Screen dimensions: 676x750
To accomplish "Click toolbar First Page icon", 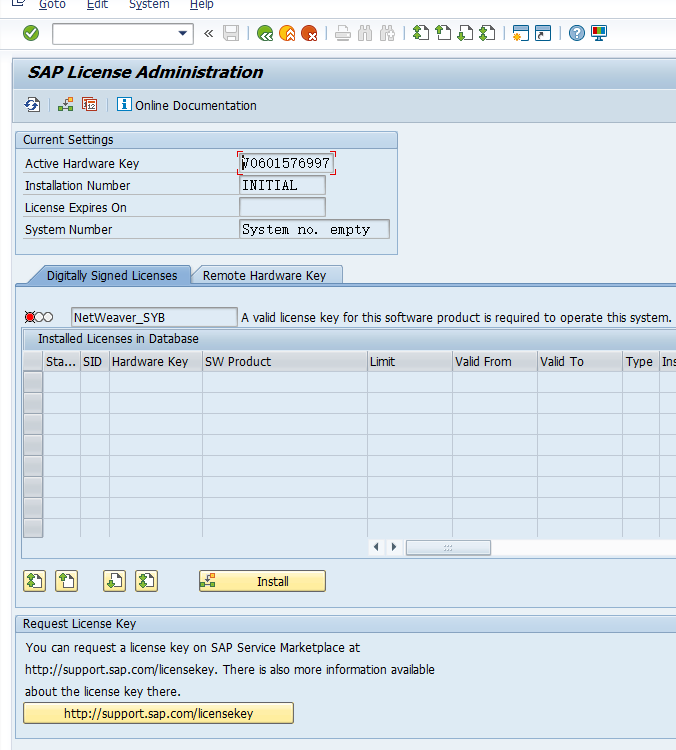I will pos(421,33).
